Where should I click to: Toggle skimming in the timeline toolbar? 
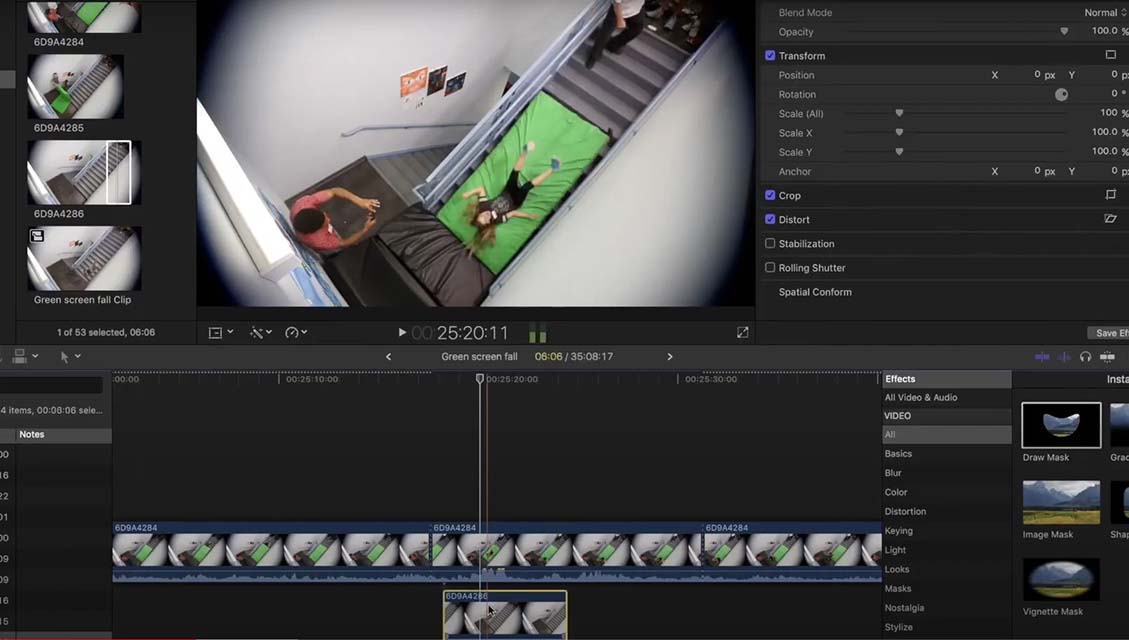[x=1041, y=357]
